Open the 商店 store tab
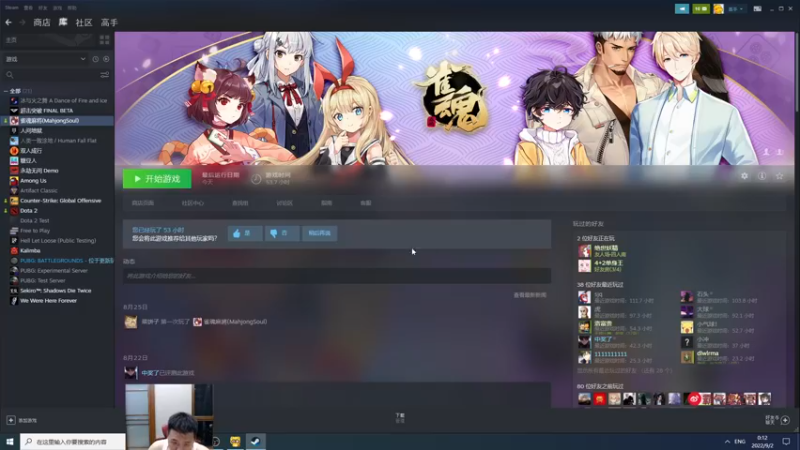Image resolution: width=800 pixels, height=450 pixels. [x=42, y=22]
